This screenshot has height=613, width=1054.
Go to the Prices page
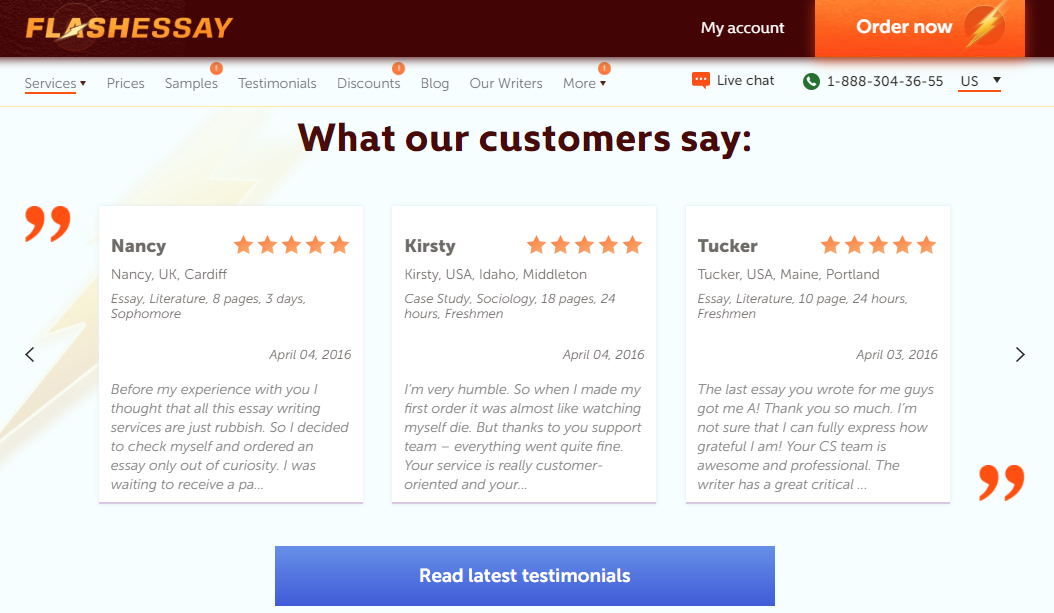(x=126, y=83)
